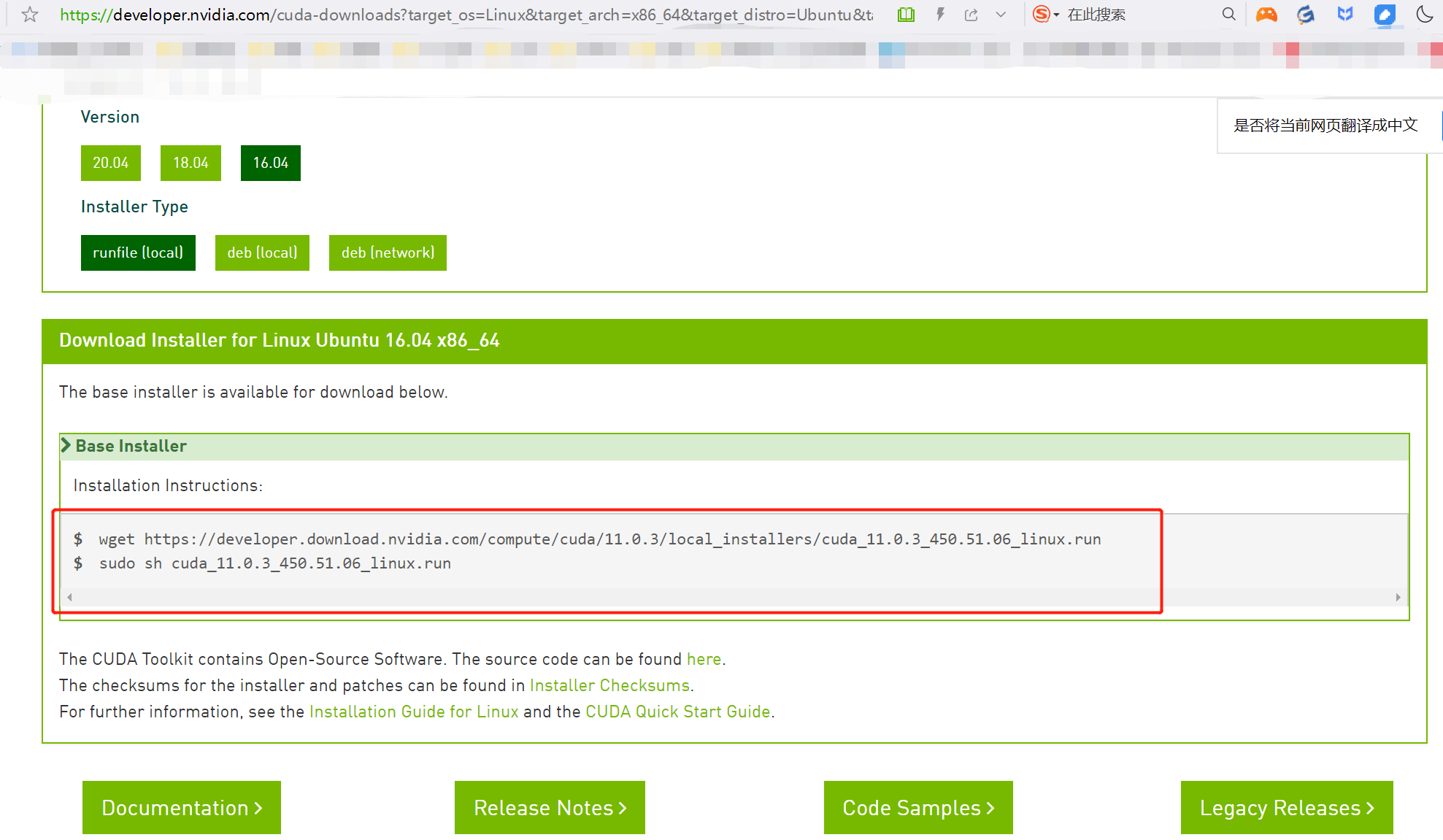Choose deb (network) installer type
Screen dimensions: 1443x840
388,253
